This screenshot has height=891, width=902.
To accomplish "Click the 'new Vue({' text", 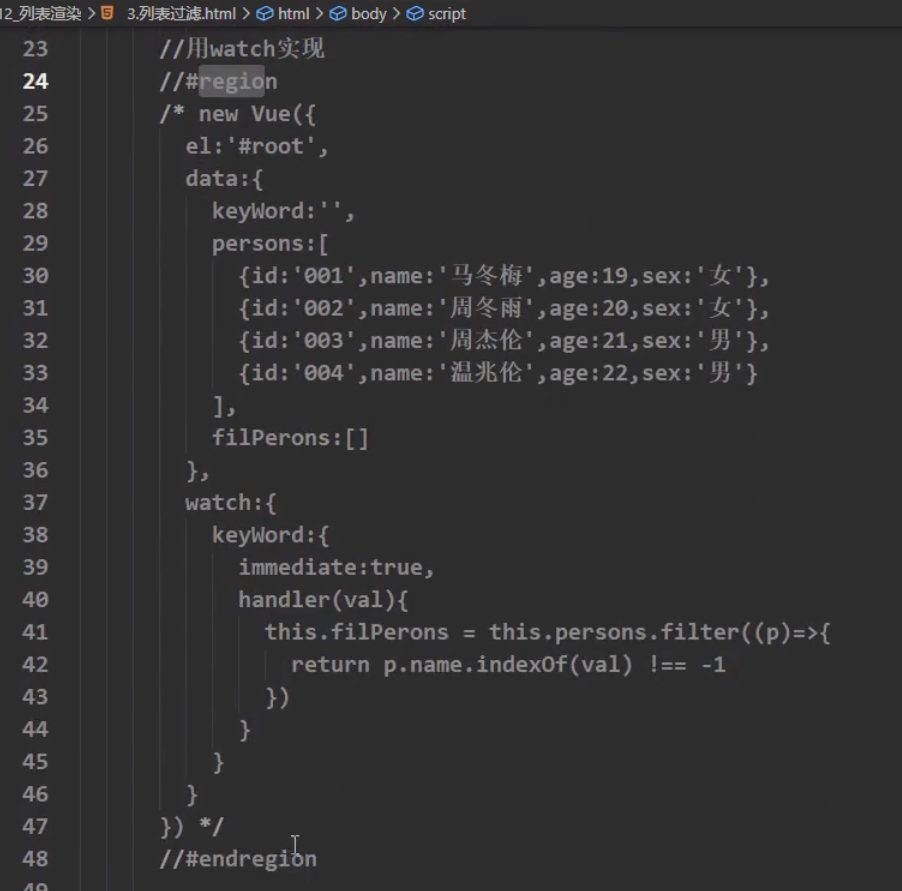I will pos(257,114).
